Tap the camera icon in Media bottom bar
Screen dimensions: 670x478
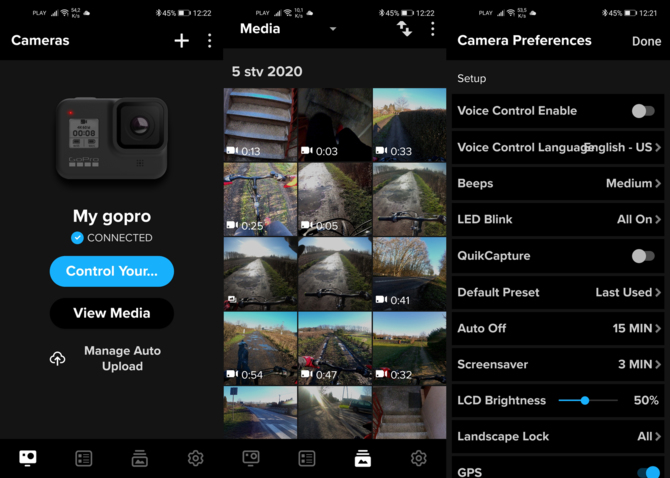point(251,458)
